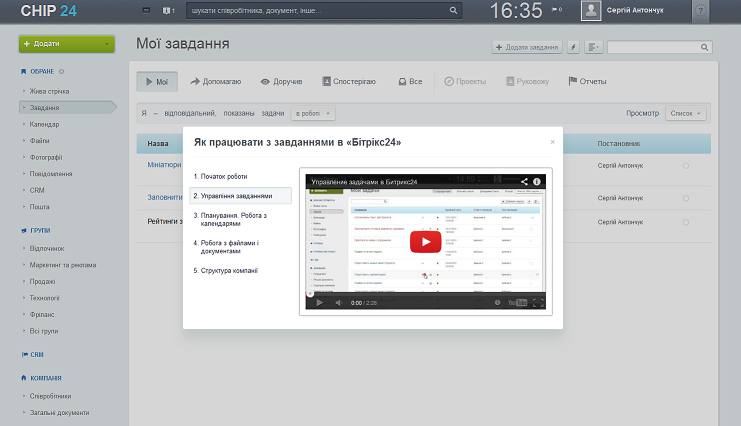Open user avatar of Сергій Антончук
Image resolution: width=741 pixels, height=426 pixels.
point(591,10)
